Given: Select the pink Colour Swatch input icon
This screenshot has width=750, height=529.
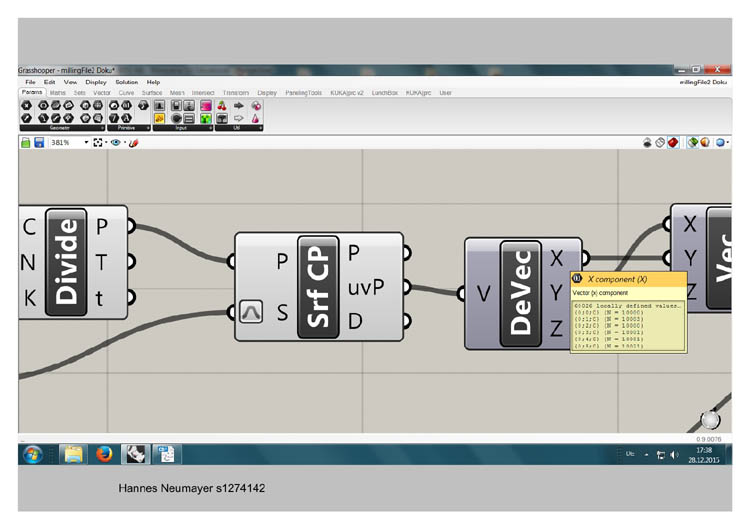Looking at the screenshot, I should [x=206, y=106].
